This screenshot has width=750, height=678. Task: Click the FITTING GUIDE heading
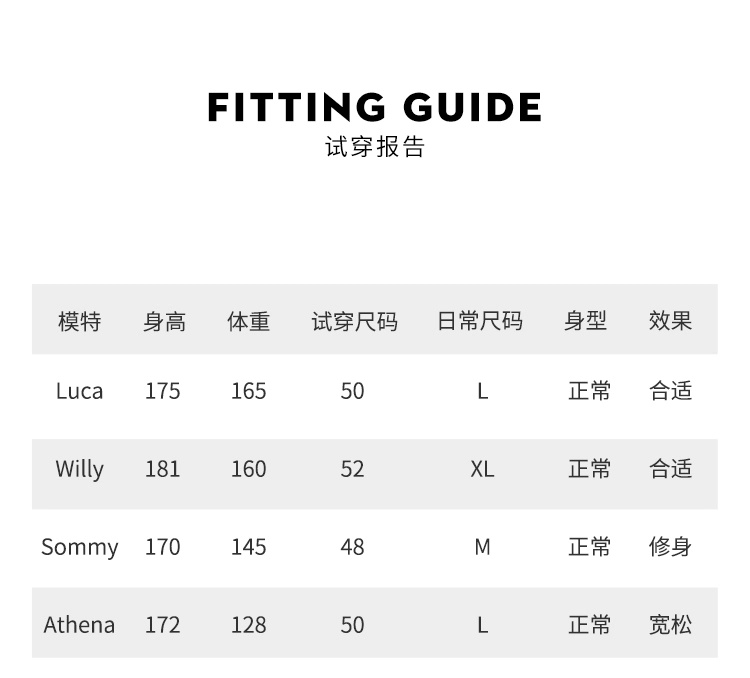click(375, 107)
